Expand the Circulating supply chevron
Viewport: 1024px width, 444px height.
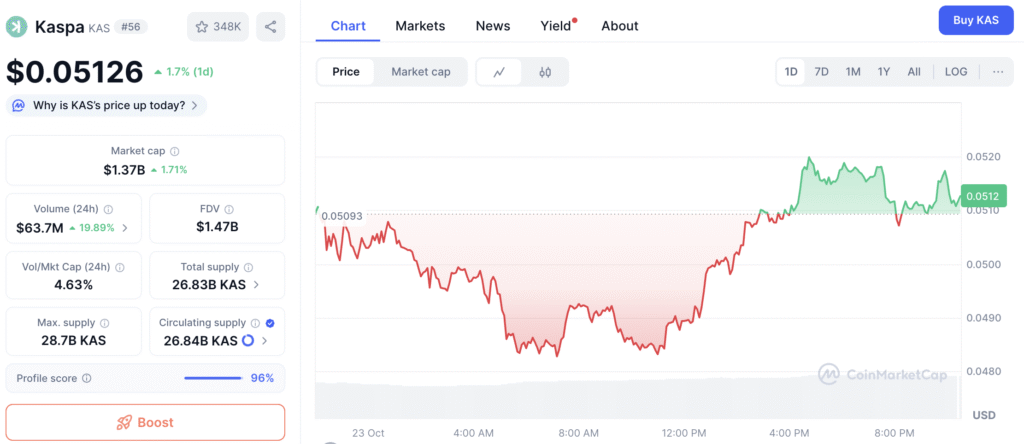(x=265, y=341)
